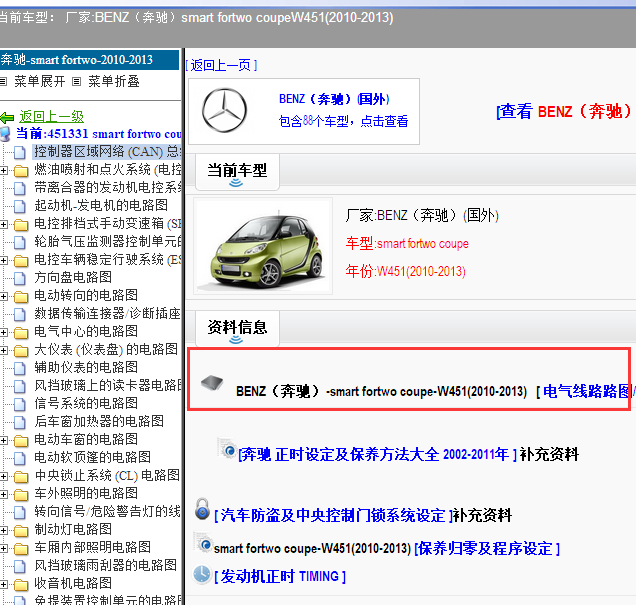This screenshot has height=605, width=636.
Task: Click the [返回上一页] link
Action: [x=221, y=65]
